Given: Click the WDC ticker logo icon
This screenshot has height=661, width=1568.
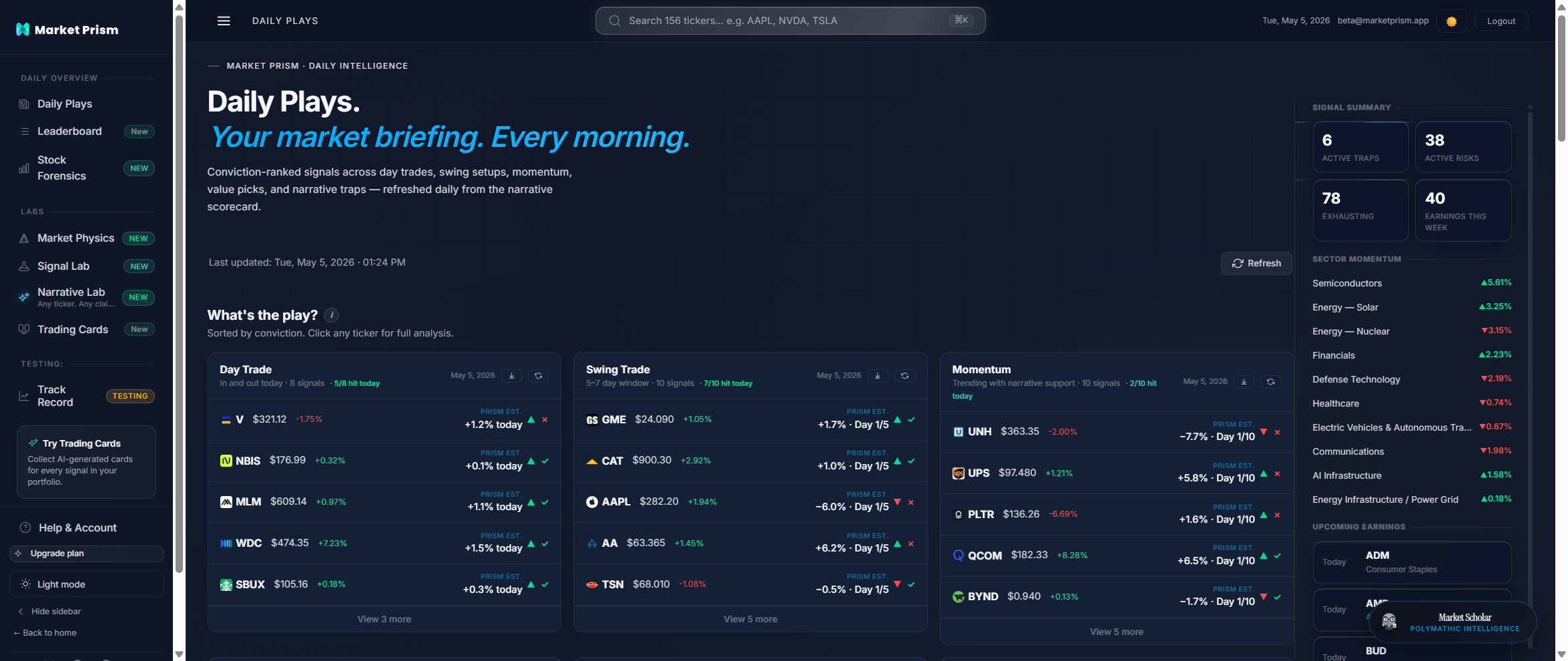Looking at the screenshot, I should coord(226,543).
